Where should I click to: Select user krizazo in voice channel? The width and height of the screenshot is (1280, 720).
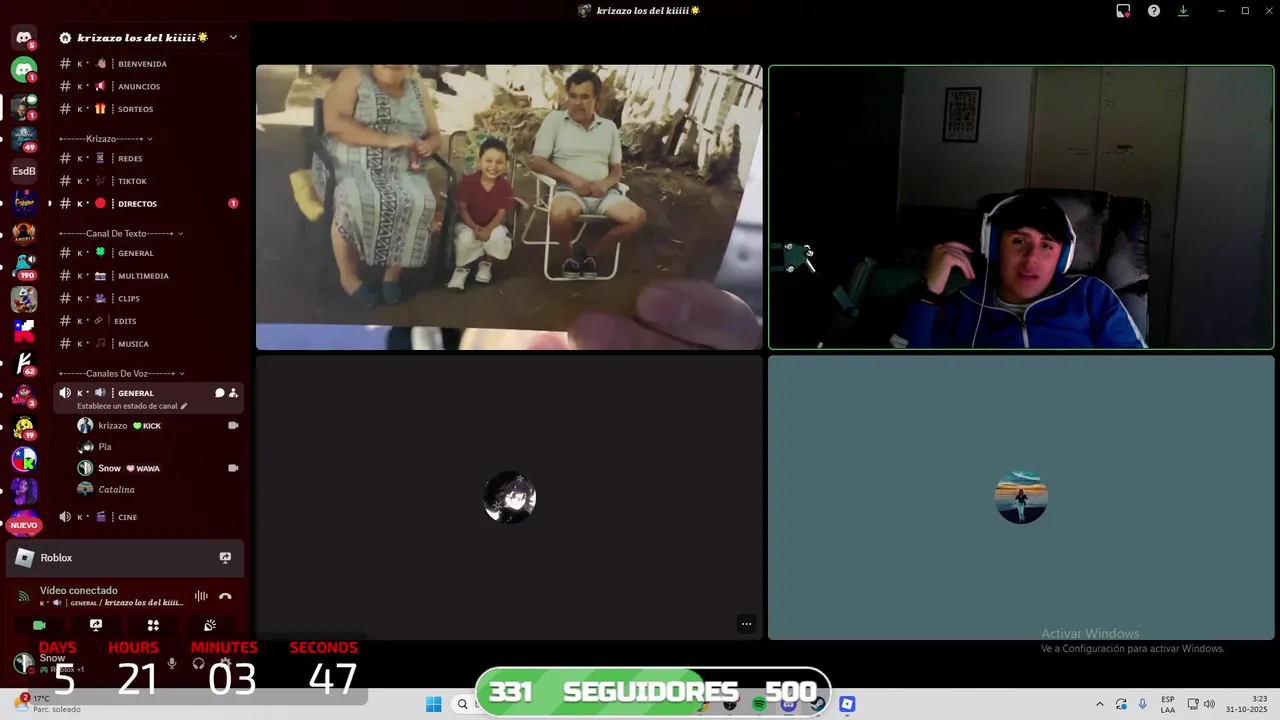point(158,426)
